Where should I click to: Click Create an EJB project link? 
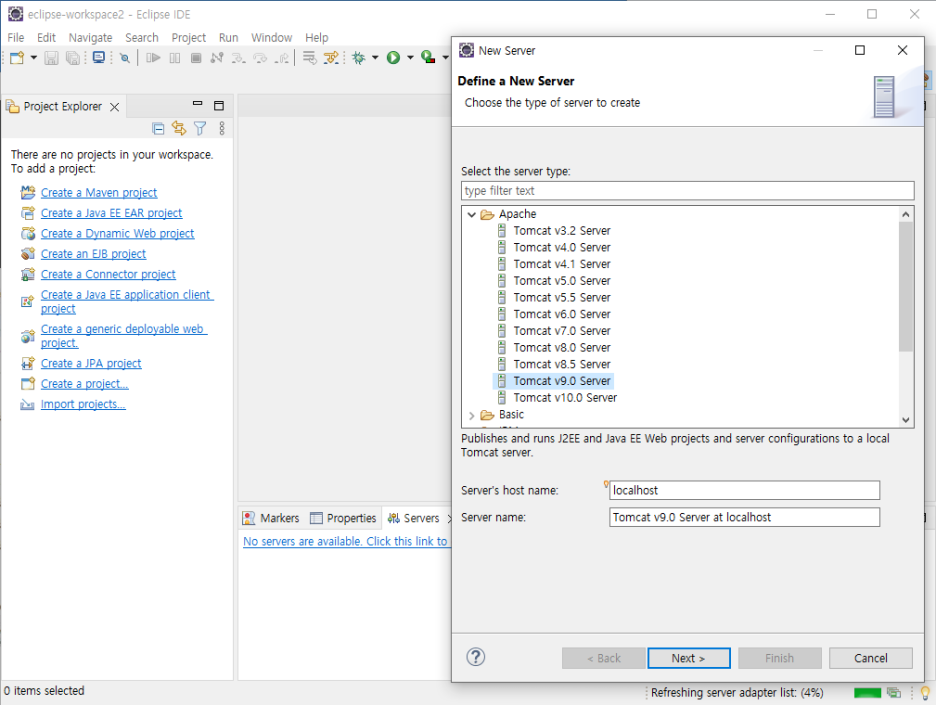[93, 254]
